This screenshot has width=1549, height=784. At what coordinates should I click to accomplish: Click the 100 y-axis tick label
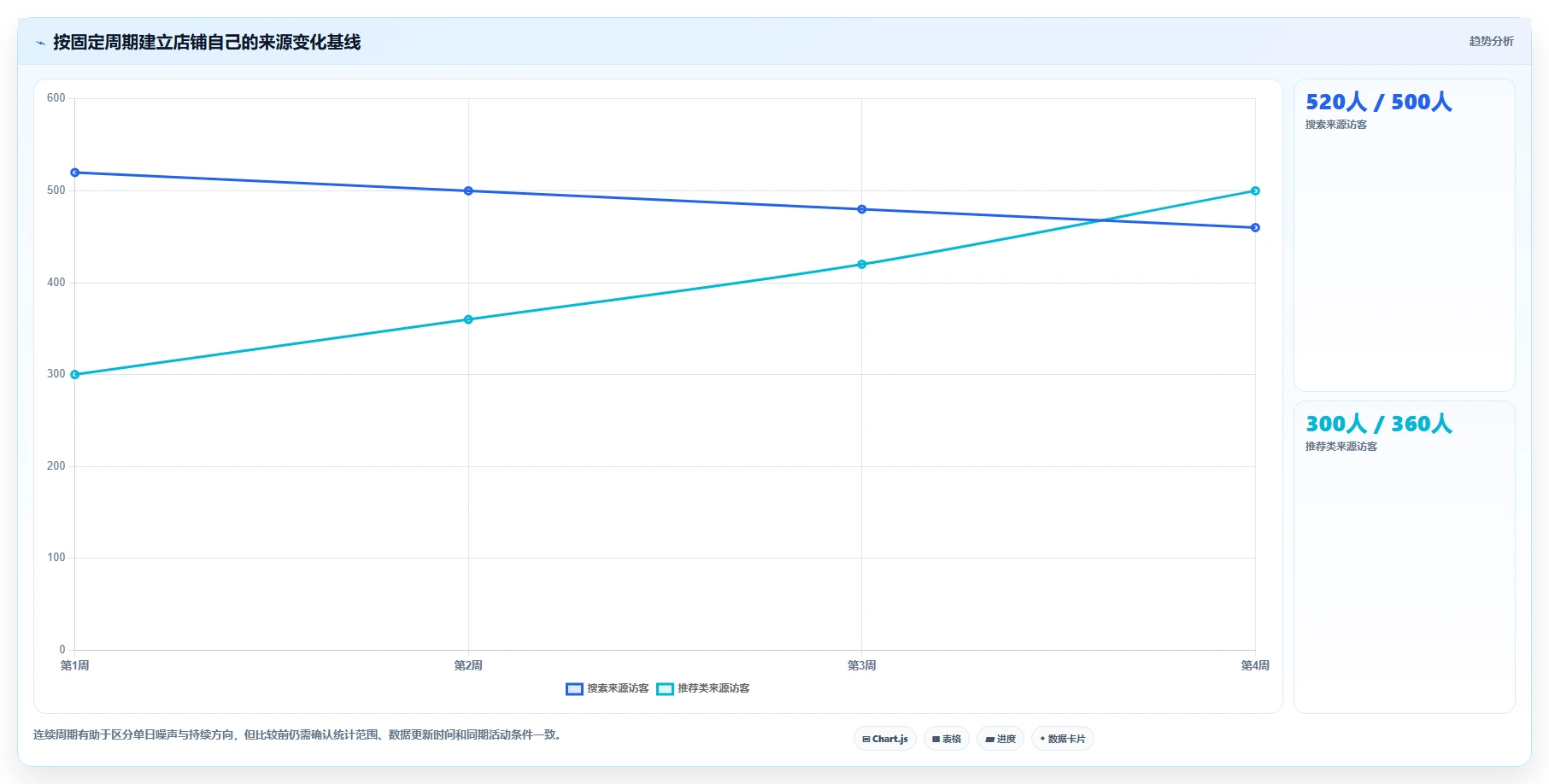[x=56, y=558]
